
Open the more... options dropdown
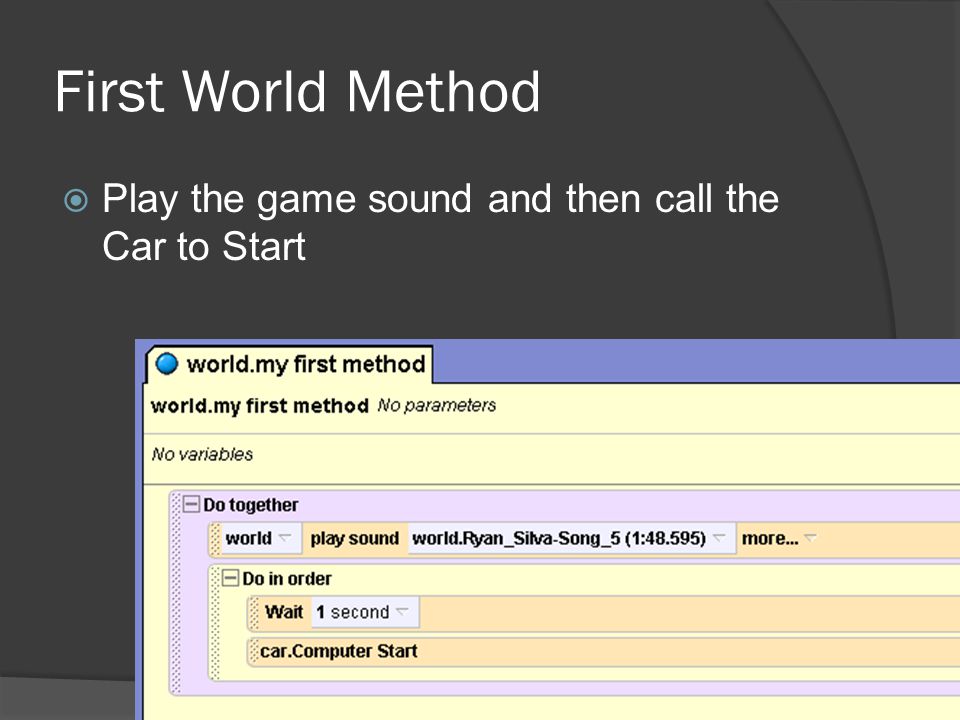pyautogui.click(x=779, y=539)
